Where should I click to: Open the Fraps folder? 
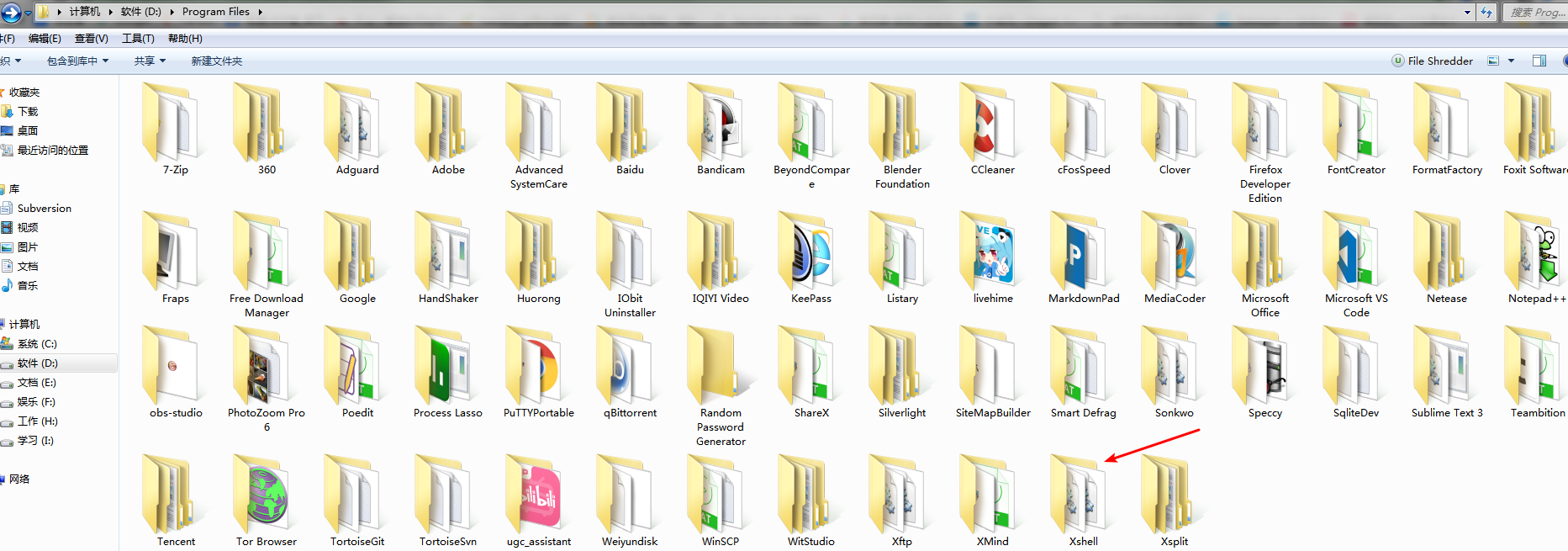tap(176, 257)
